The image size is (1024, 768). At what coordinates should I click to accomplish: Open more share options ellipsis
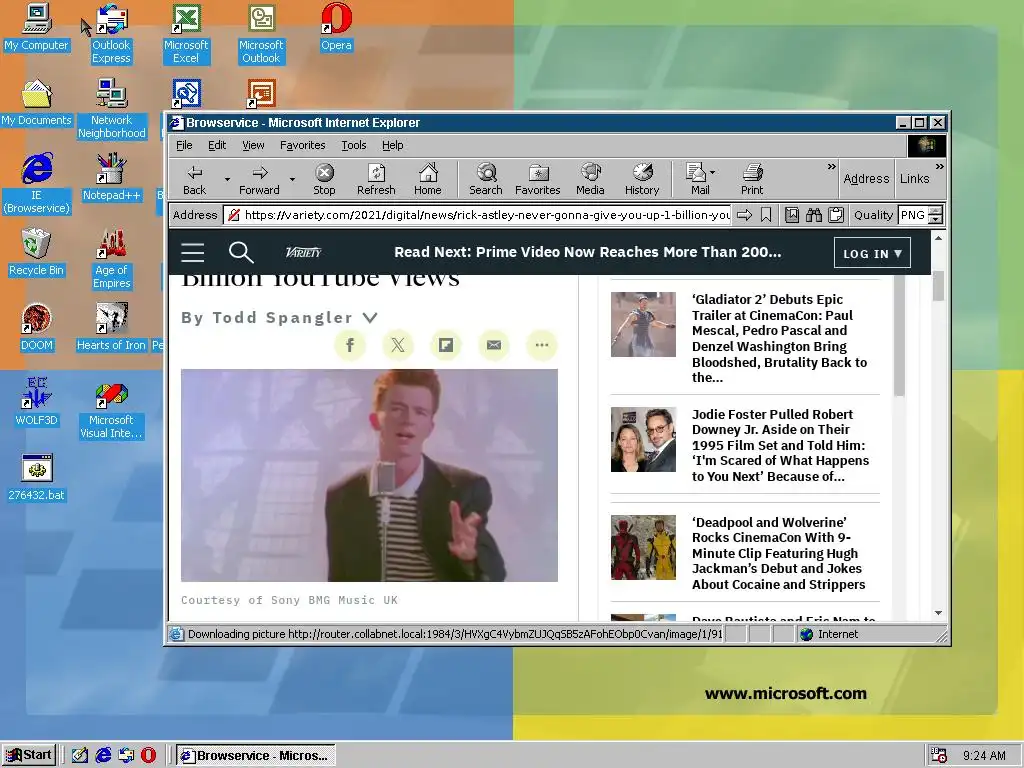(x=542, y=345)
